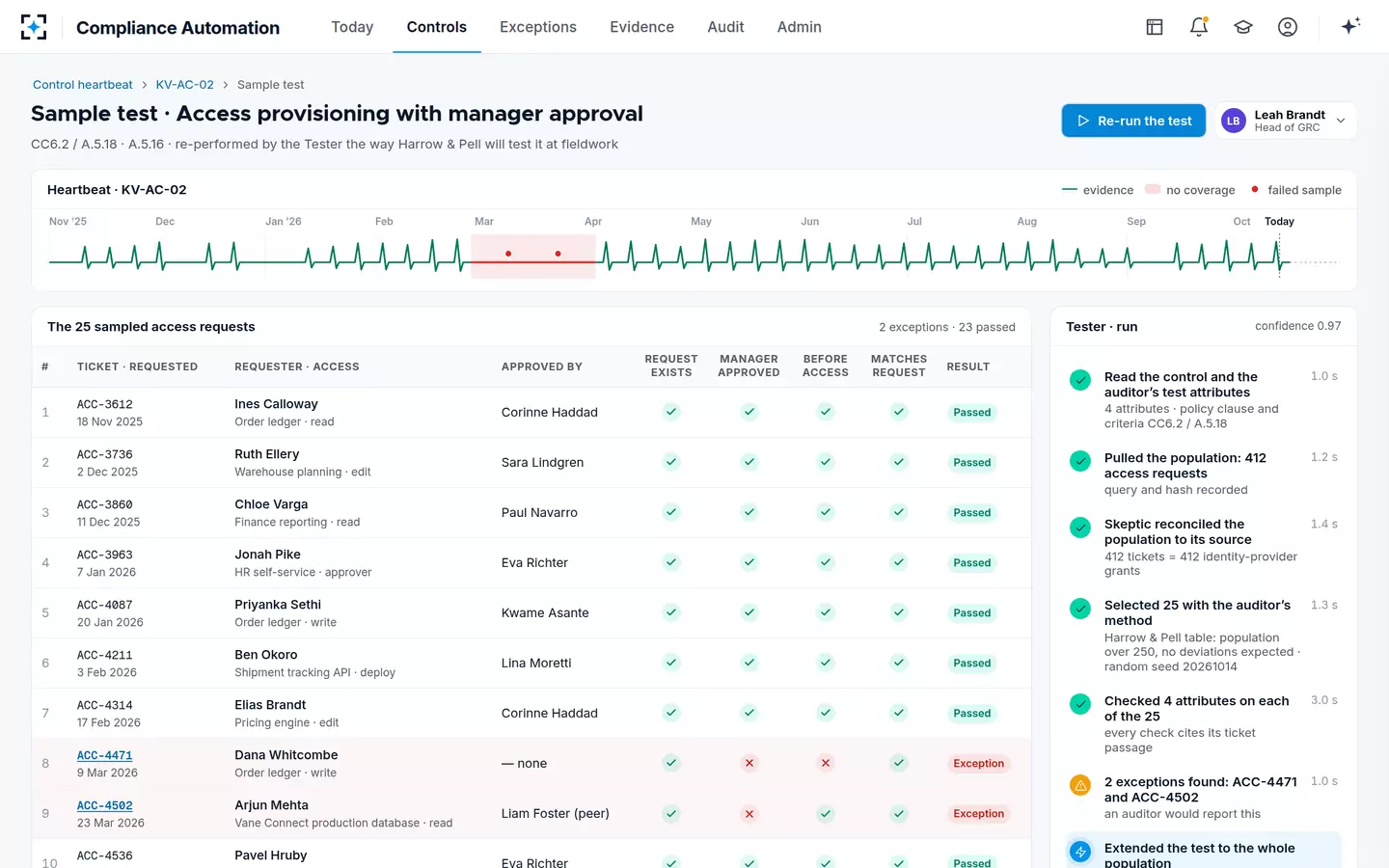Click the Today marker on the heartbeat

click(x=1279, y=222)
